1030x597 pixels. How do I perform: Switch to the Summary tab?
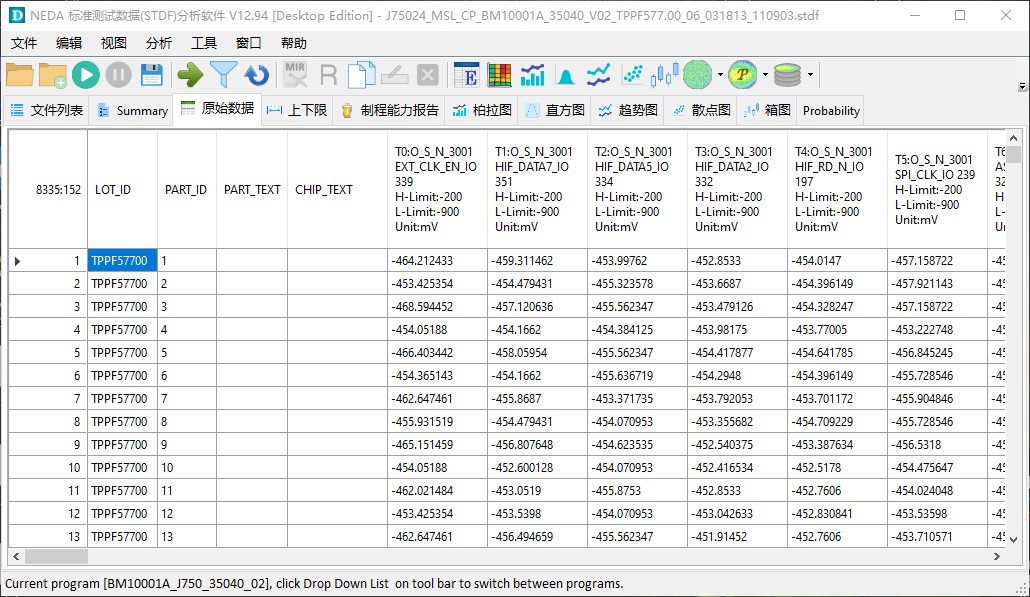(132, 111)
